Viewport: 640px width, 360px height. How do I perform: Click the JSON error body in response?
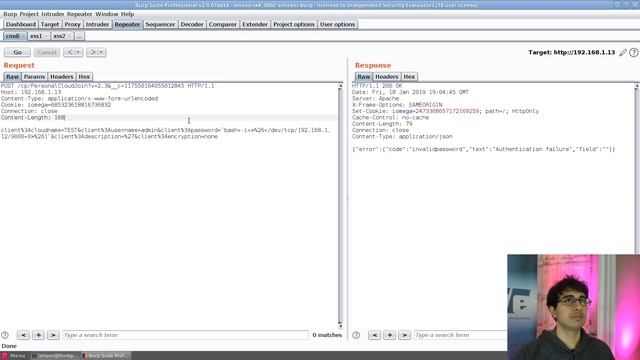(484, 149)
